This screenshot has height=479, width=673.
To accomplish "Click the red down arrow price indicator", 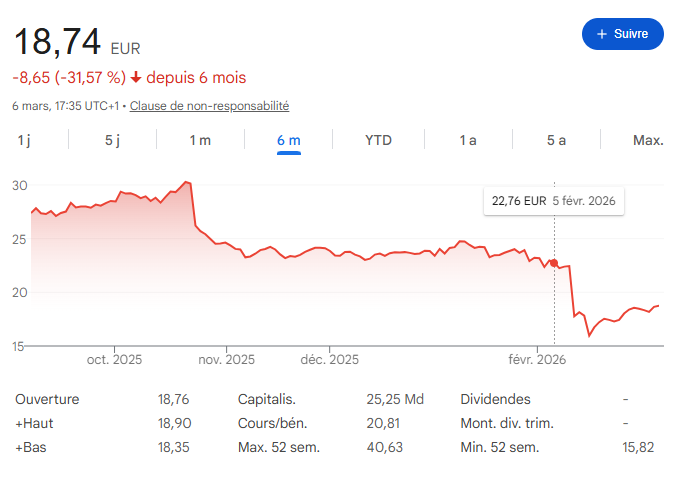I will click(136, 77).
